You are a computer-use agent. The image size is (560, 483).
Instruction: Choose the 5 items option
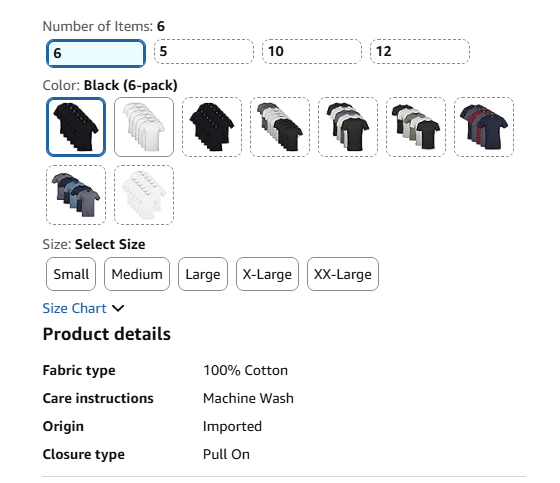(x=204, y=51)
